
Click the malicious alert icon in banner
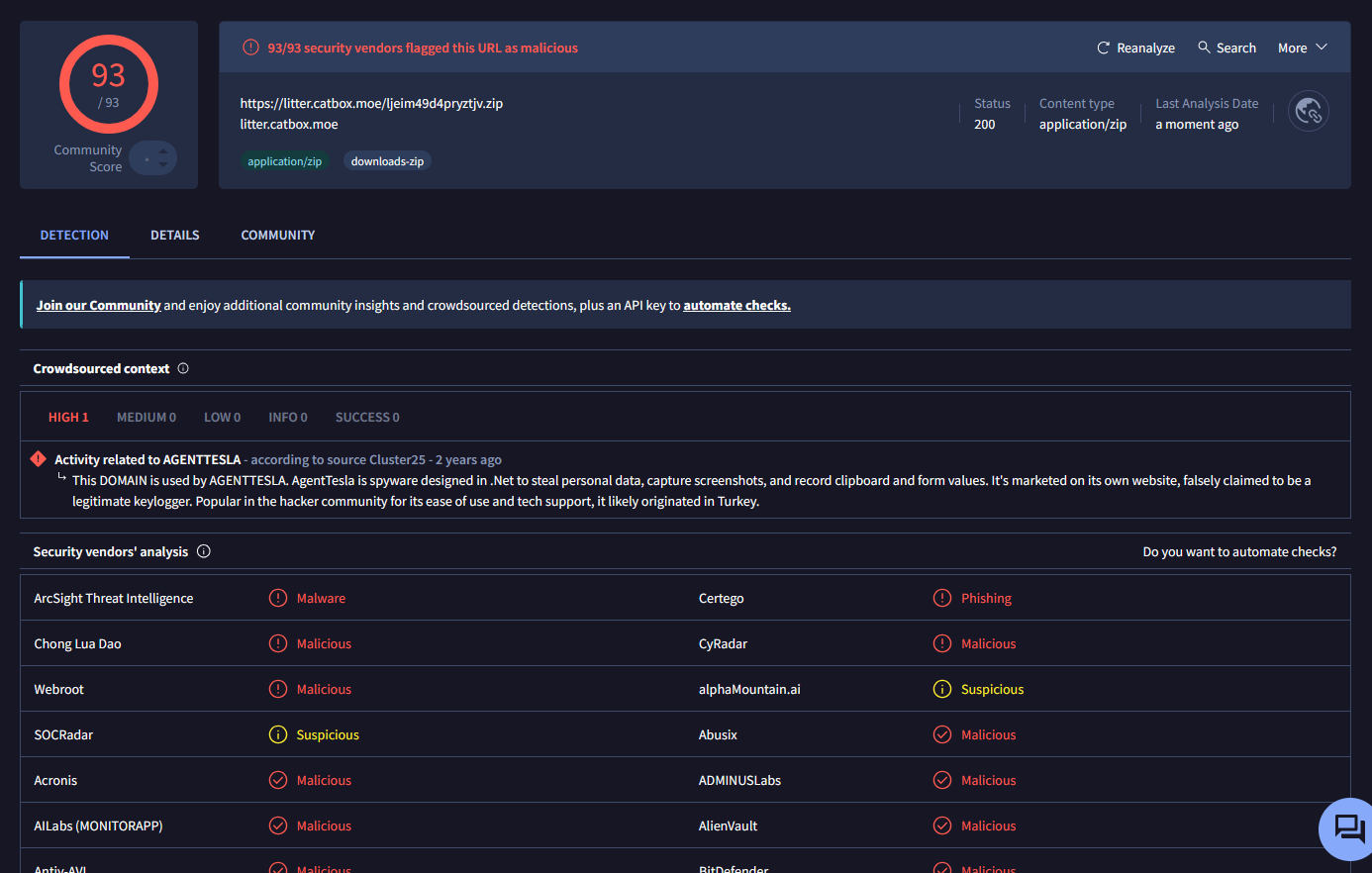click(x=250, y=47)
